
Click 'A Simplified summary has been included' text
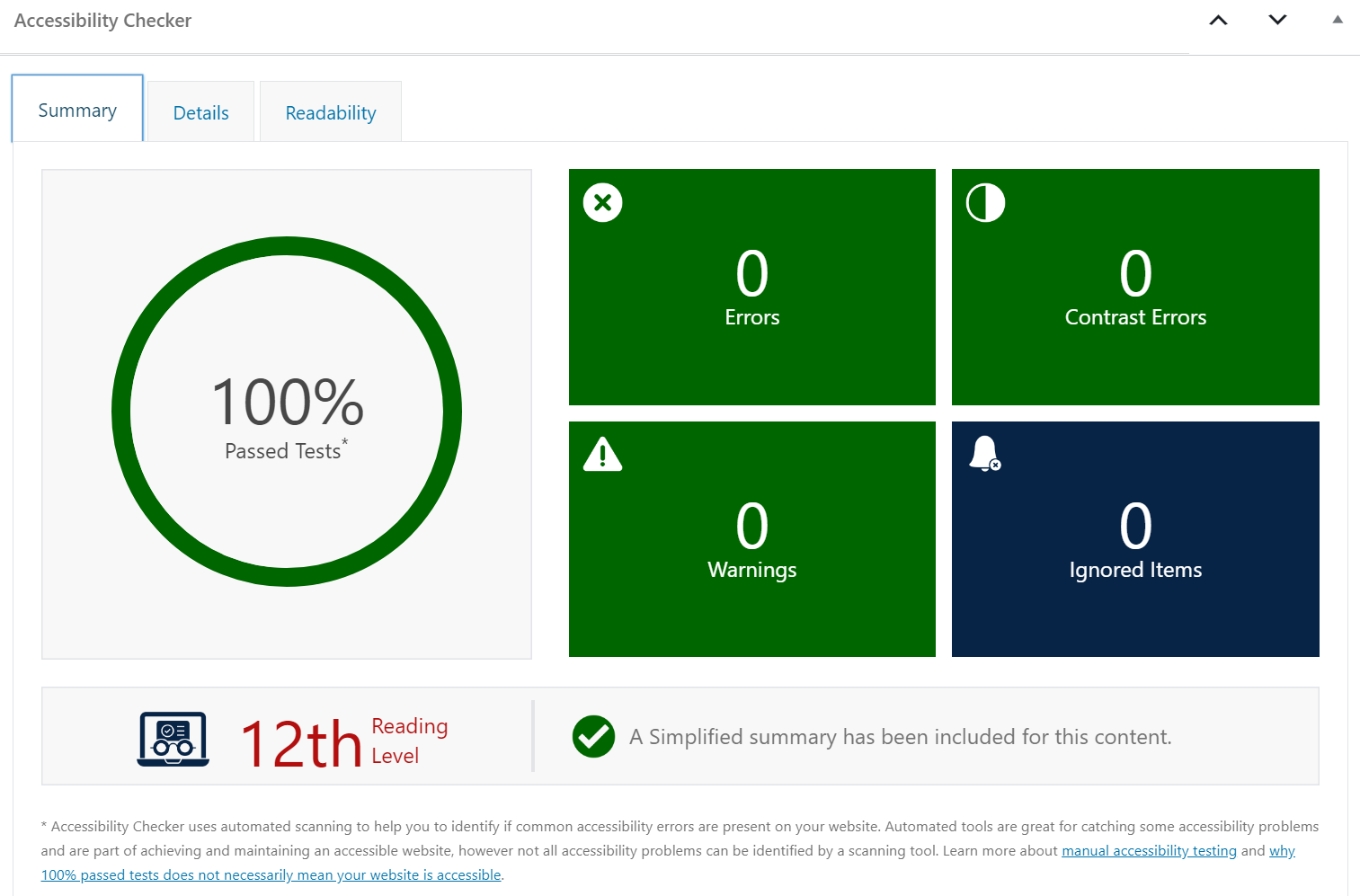click(x=901, y=737)
